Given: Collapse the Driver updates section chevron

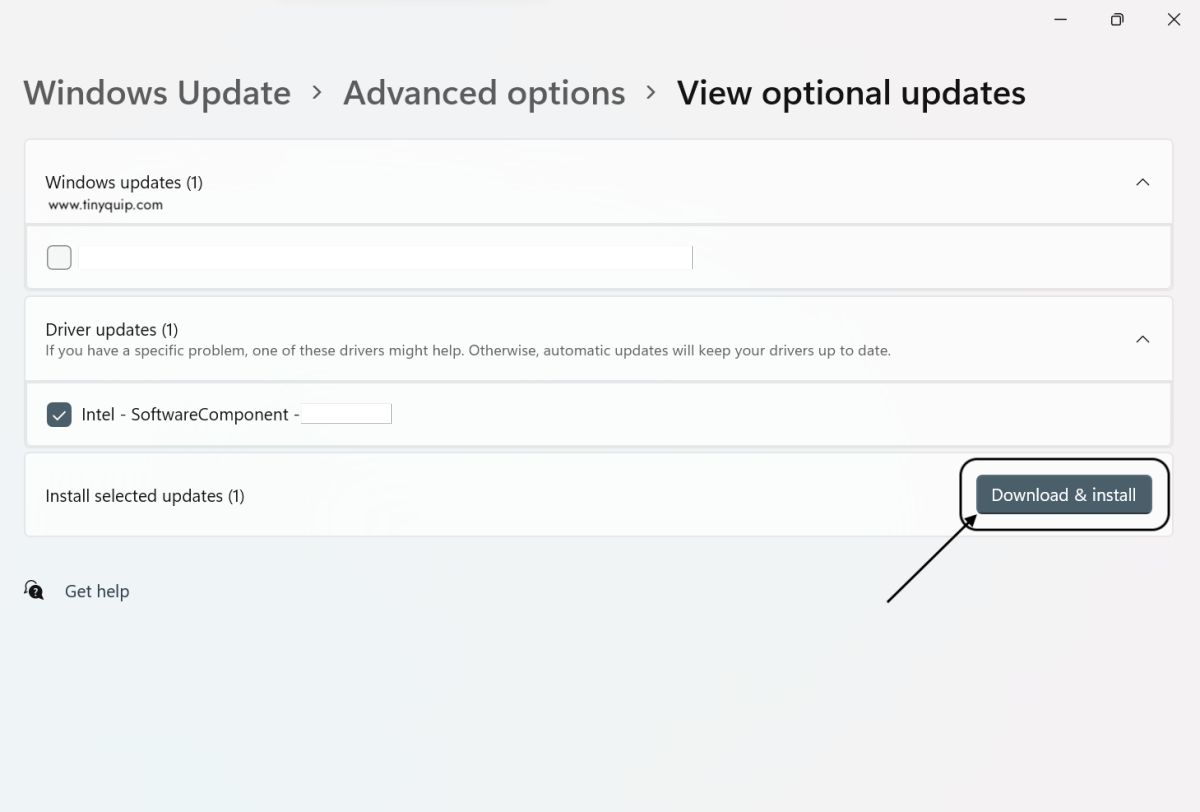Looking at the screenshot, I should 1143,339.
